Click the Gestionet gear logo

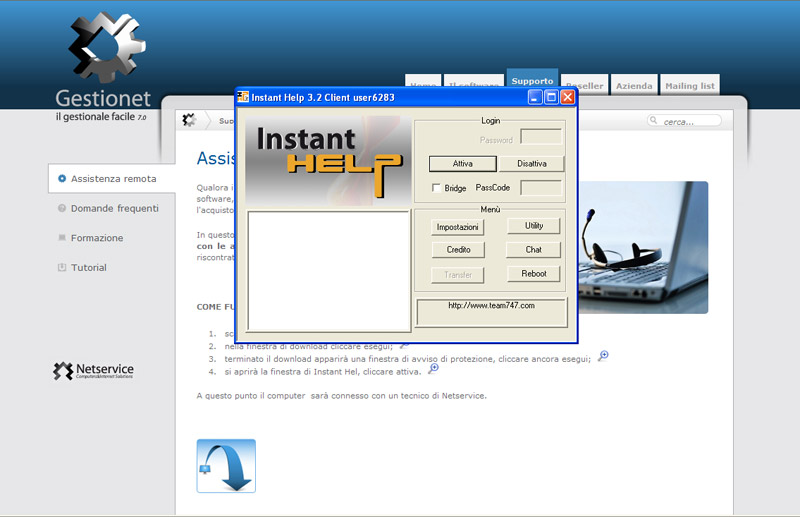click(107, 47)
